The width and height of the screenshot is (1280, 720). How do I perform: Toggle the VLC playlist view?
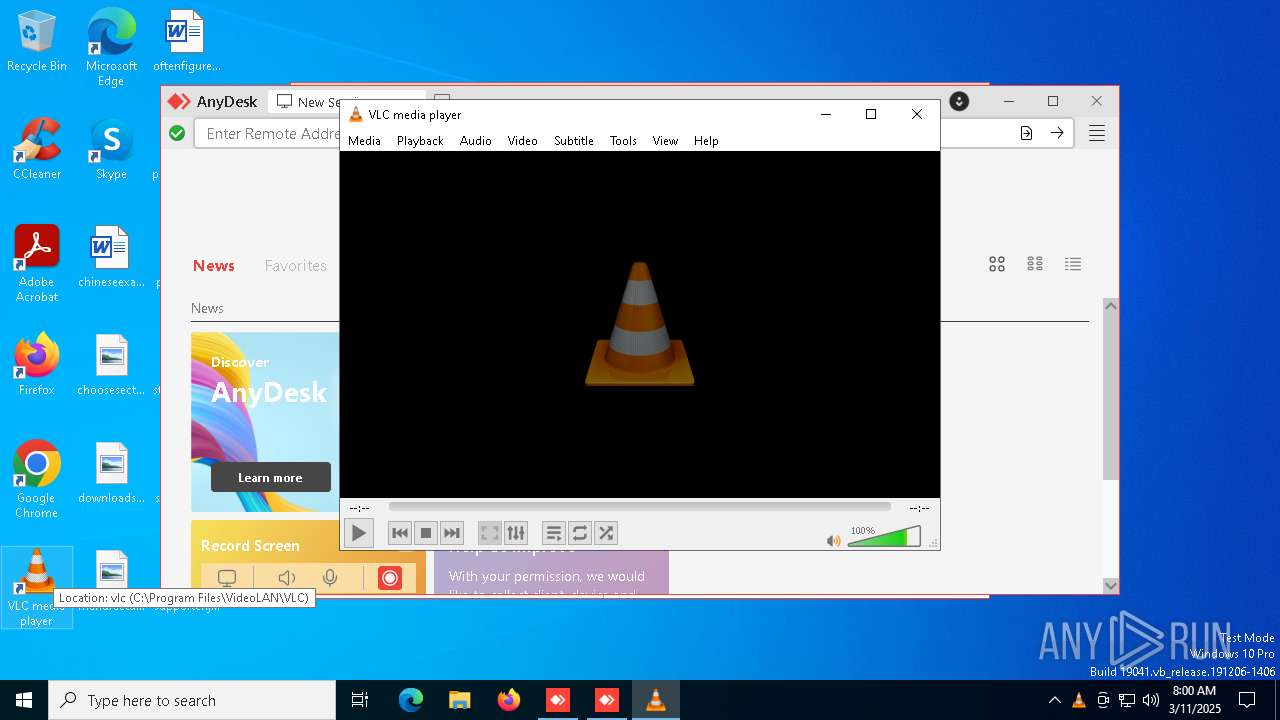pyautogui.click(x=553, y=533)
